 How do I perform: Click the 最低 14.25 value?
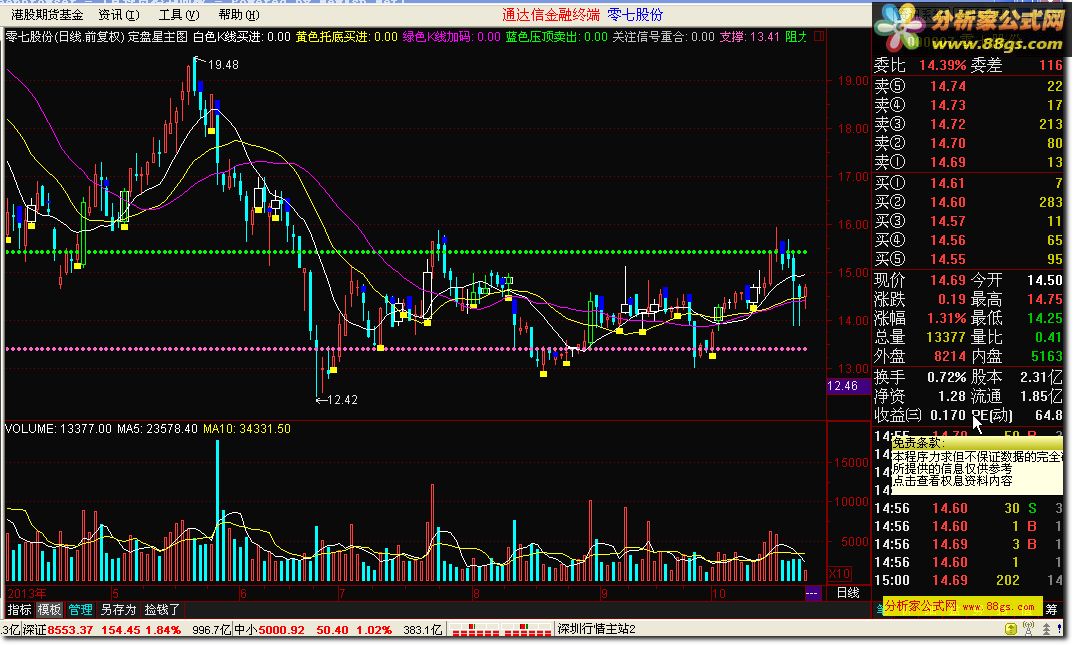coord(1045,318)
